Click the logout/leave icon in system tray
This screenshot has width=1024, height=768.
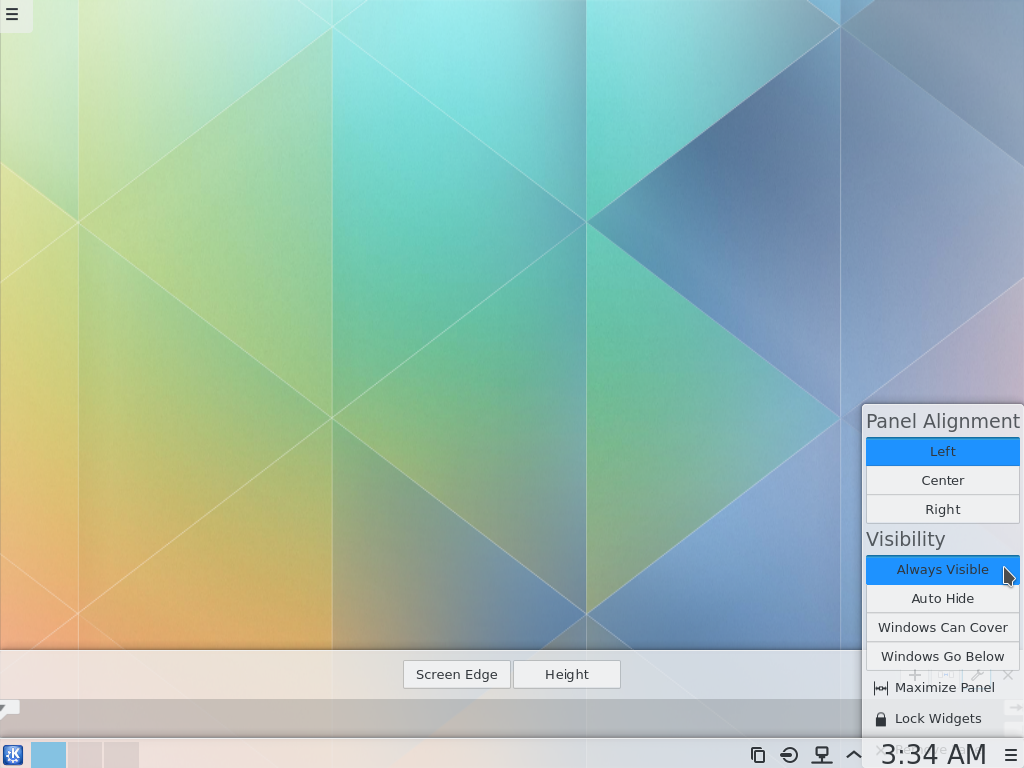(x=790, y=755)
